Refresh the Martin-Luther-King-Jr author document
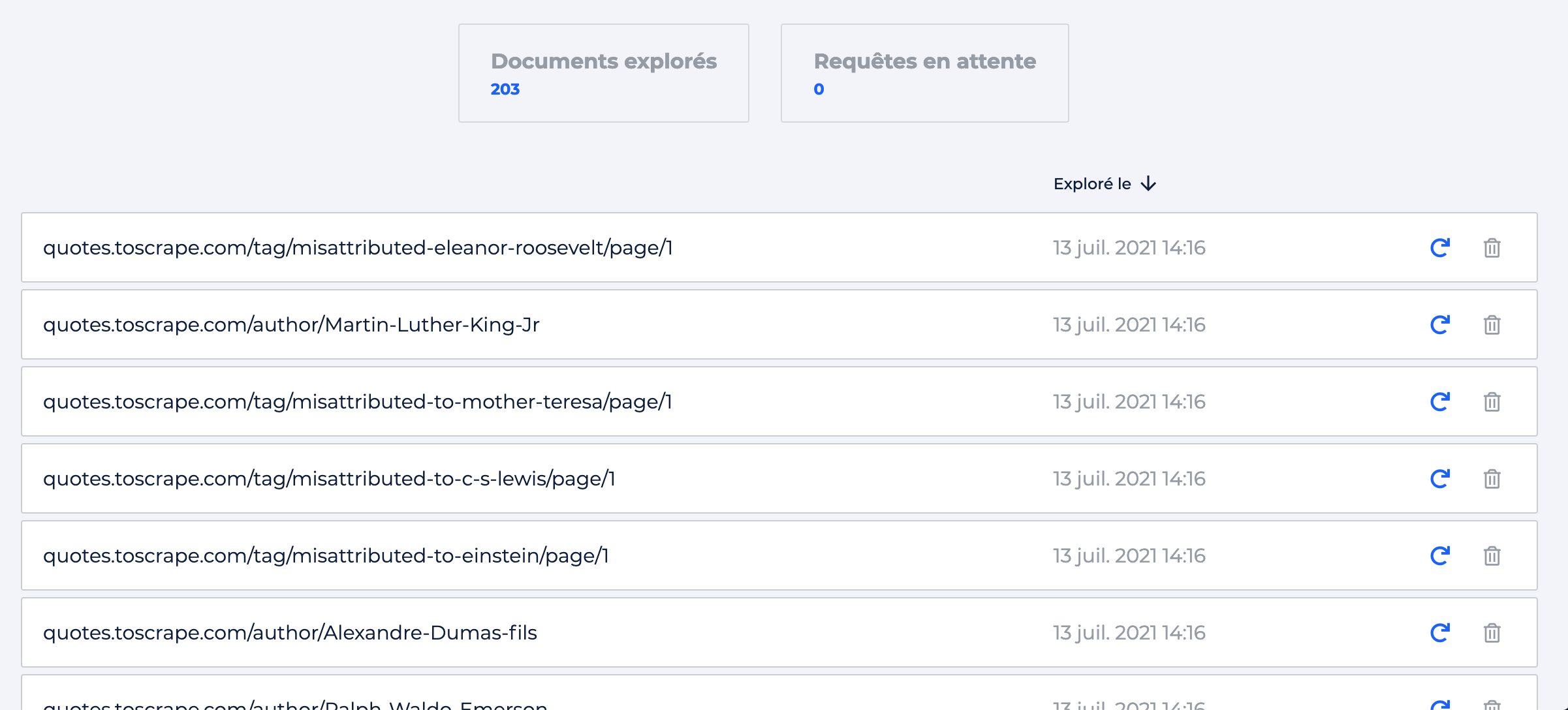This screenshot has height=710, width=1568. click(x=1439, y=325)
